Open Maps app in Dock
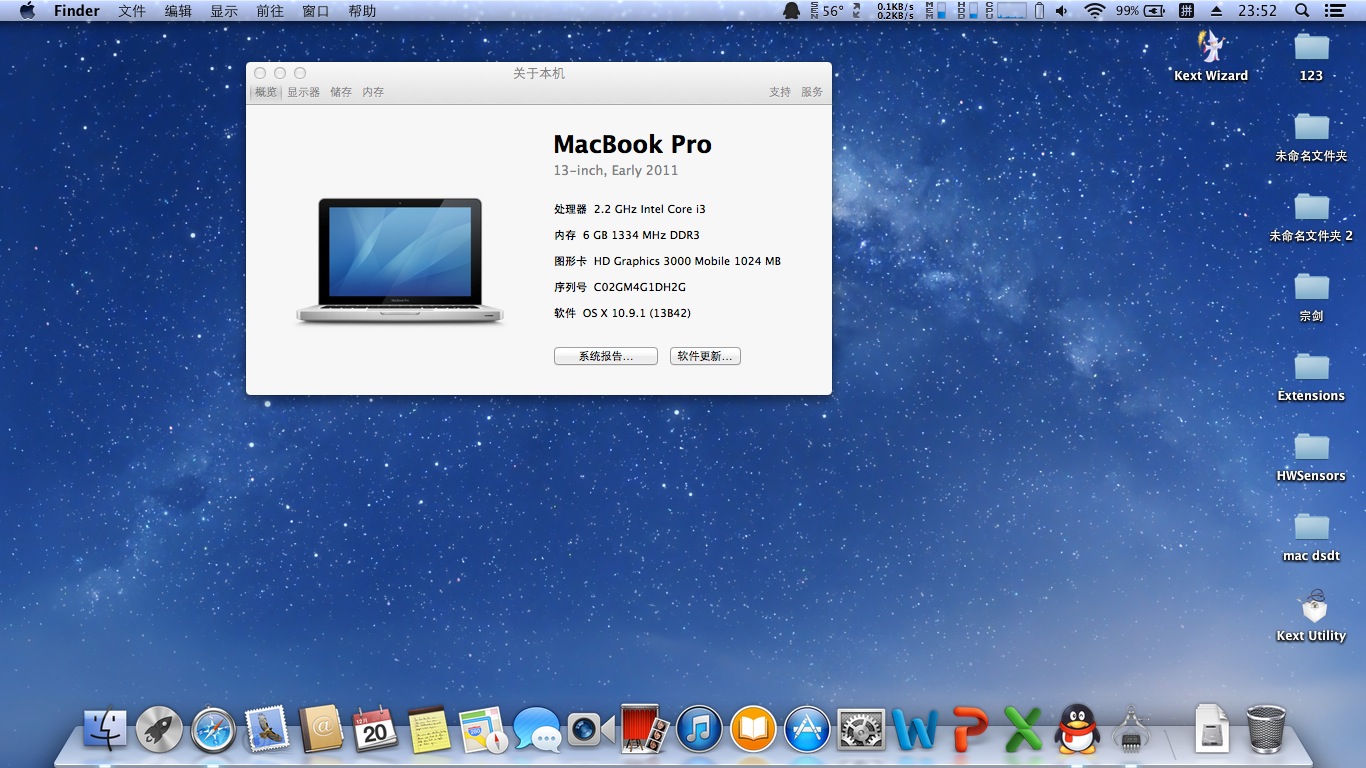This screenshot has height=768, width=1366. tap(484, 729)
